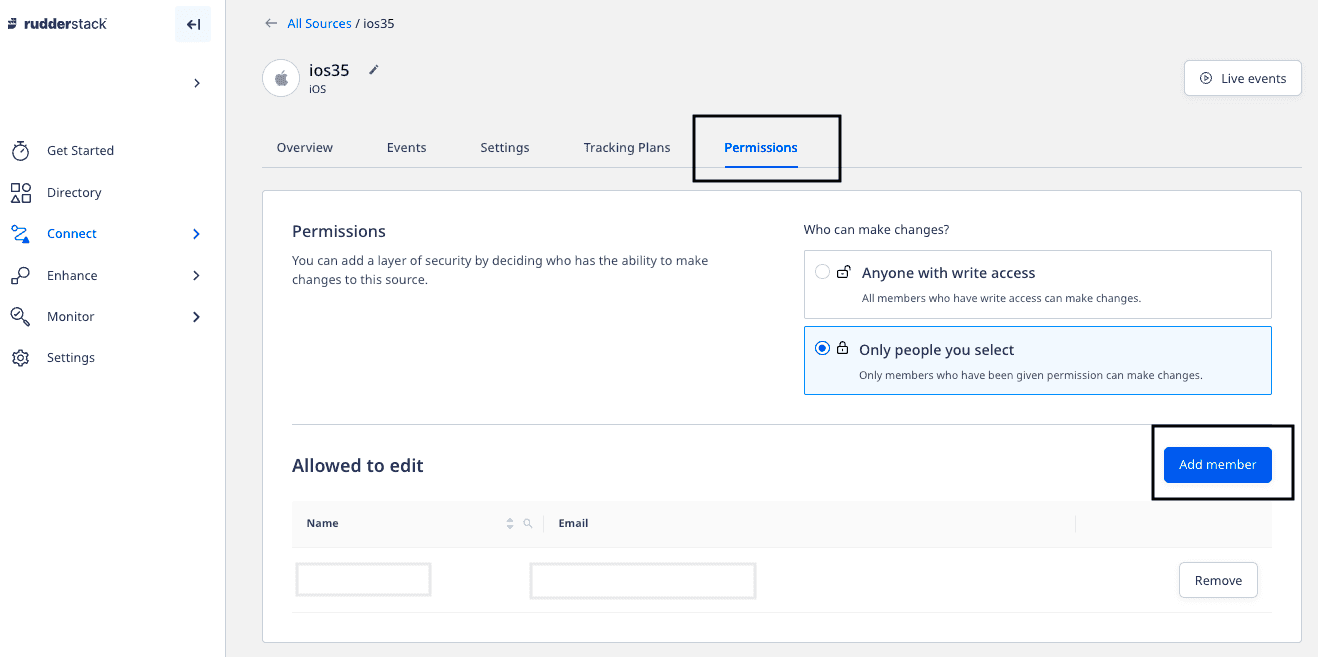Click the Get Started stopwatch icon
Viewport: 1318px width, 657px height.
(x=20, y=151)
